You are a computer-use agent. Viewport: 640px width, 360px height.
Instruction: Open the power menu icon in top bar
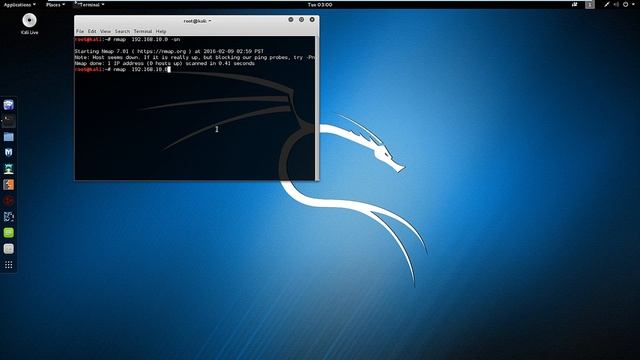coord(625,5)
